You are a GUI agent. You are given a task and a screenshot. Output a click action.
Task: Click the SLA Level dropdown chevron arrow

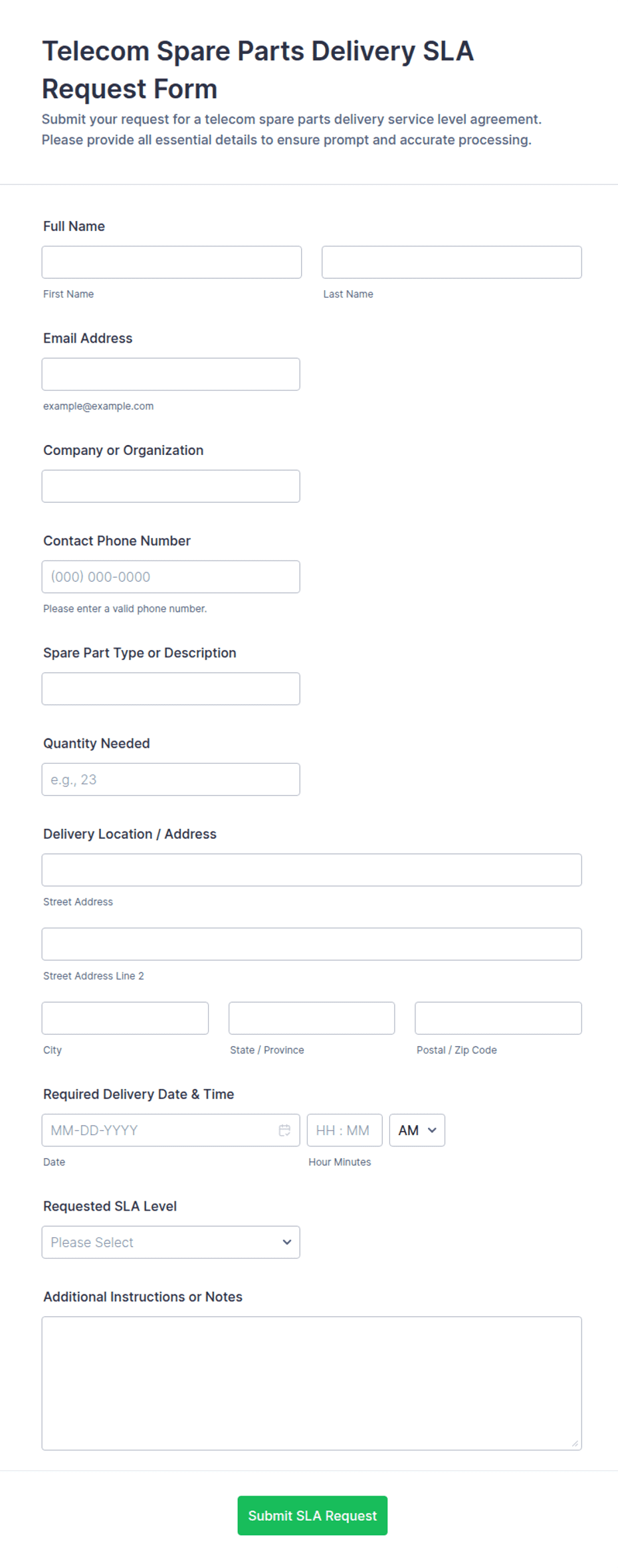(x=287, y=1242)
